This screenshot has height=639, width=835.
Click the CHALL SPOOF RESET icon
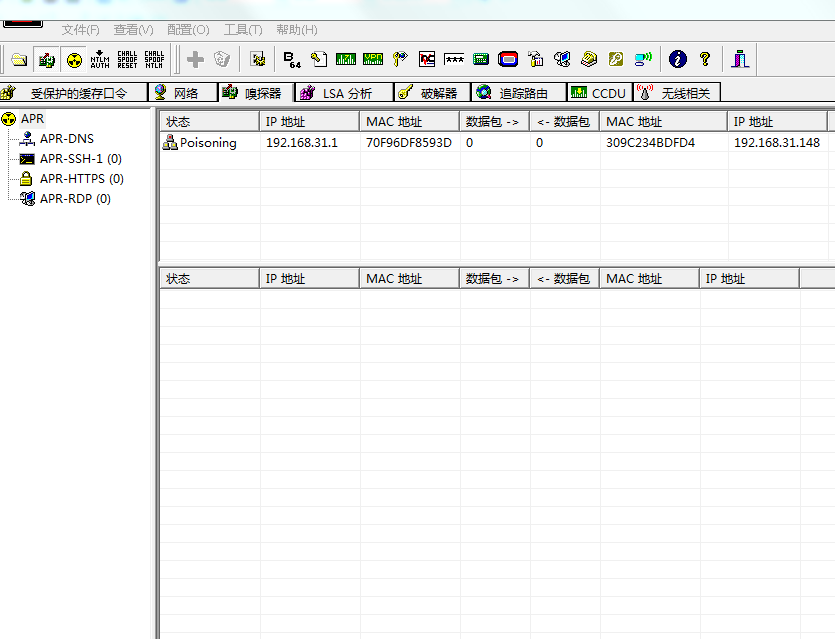coord(127,59)
